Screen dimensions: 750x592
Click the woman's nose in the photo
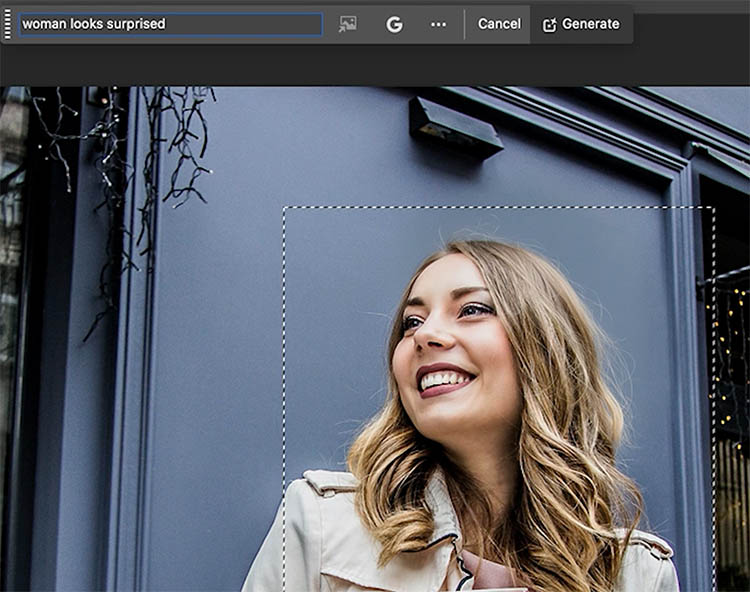[x=432, y=342]
